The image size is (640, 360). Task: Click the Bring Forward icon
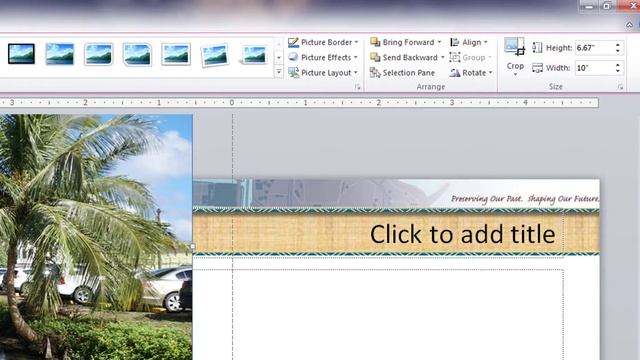point(375,42)
